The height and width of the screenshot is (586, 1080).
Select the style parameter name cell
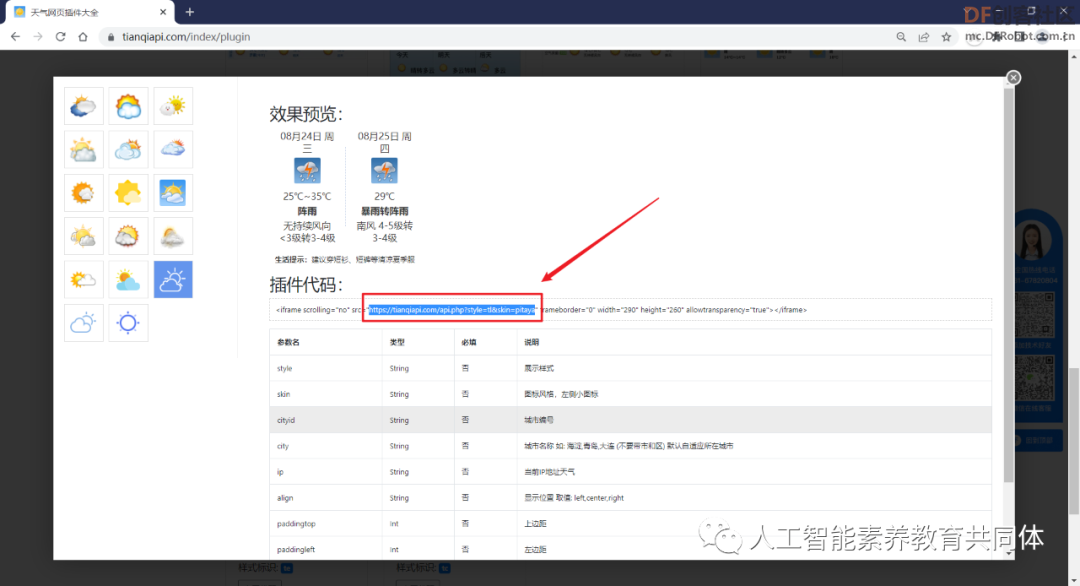pyautogui.click(x=284, y=368)
